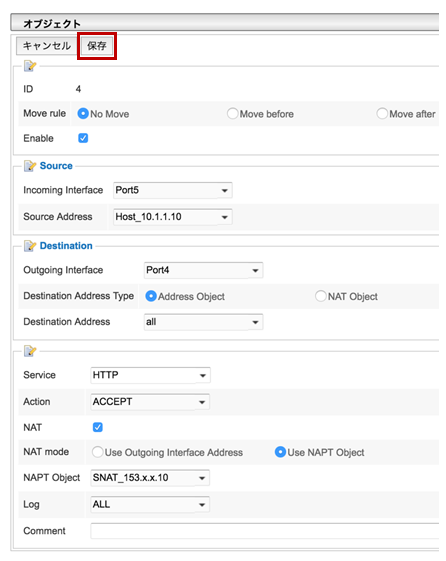Click the 保存 save button
This screenshot has width=446, height=561.
[97, 46]
